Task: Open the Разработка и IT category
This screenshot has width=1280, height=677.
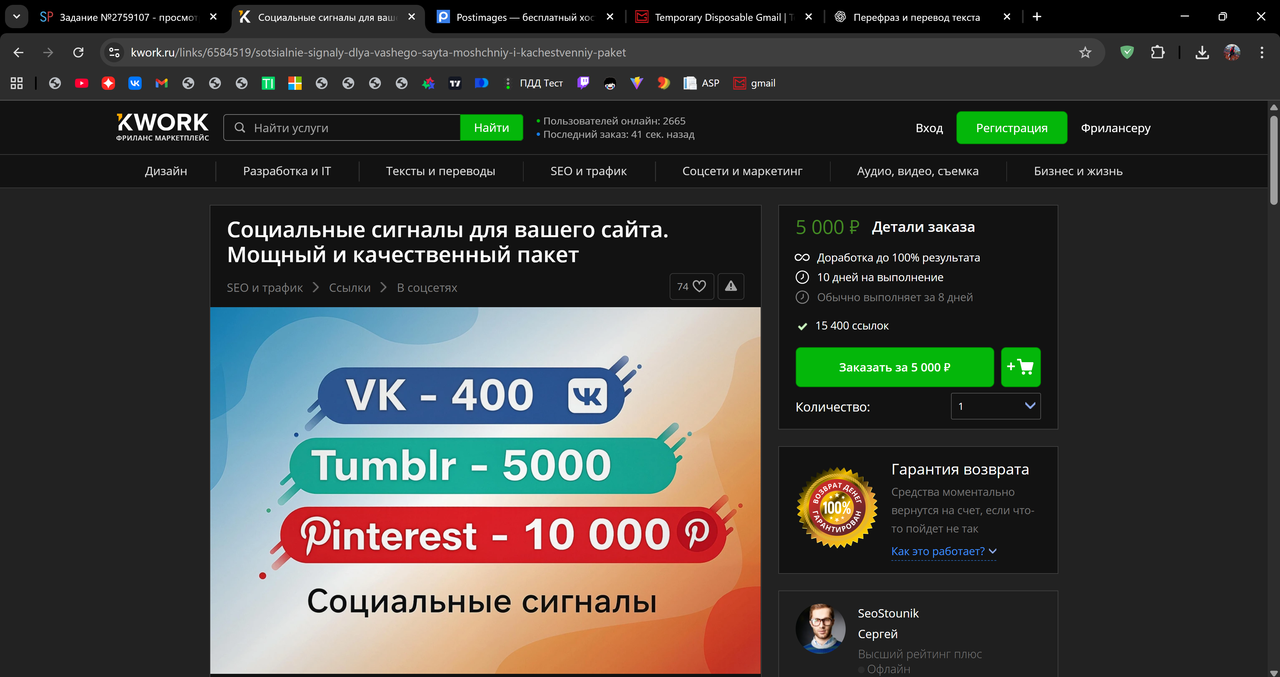Action: pyautogui.click(x=287, y=171)
